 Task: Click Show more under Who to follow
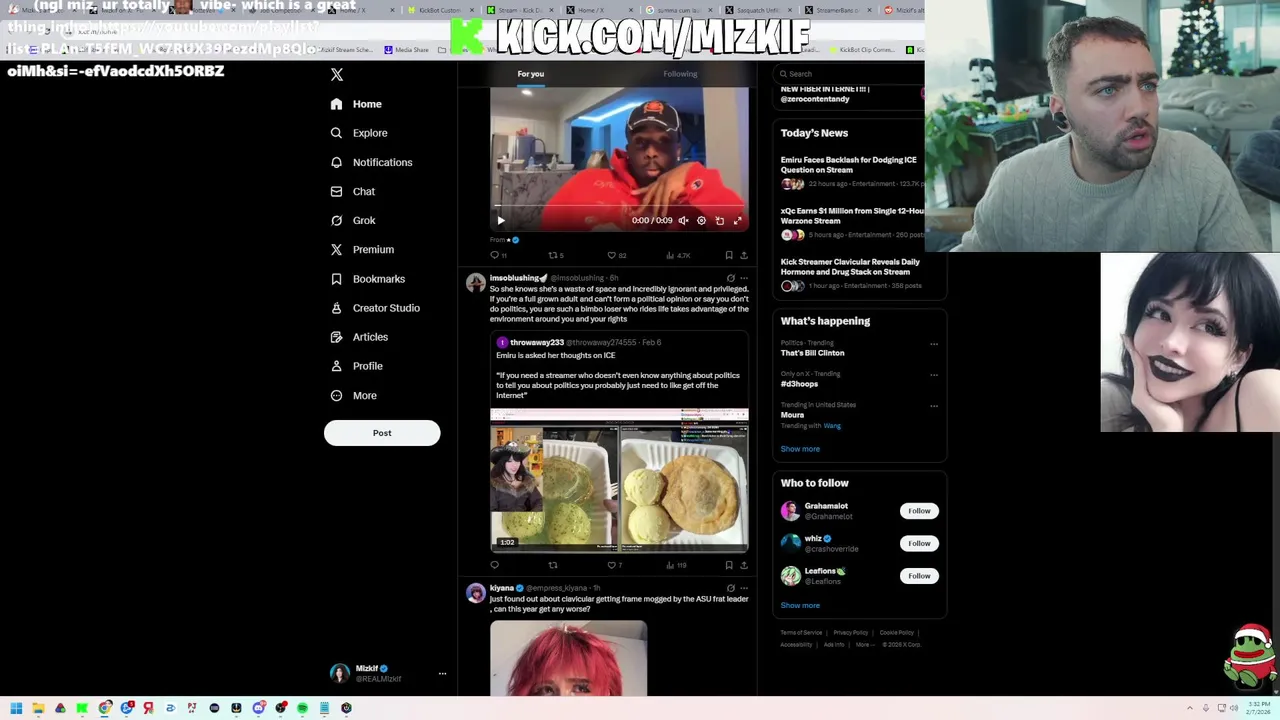click(x=800, y=606)
